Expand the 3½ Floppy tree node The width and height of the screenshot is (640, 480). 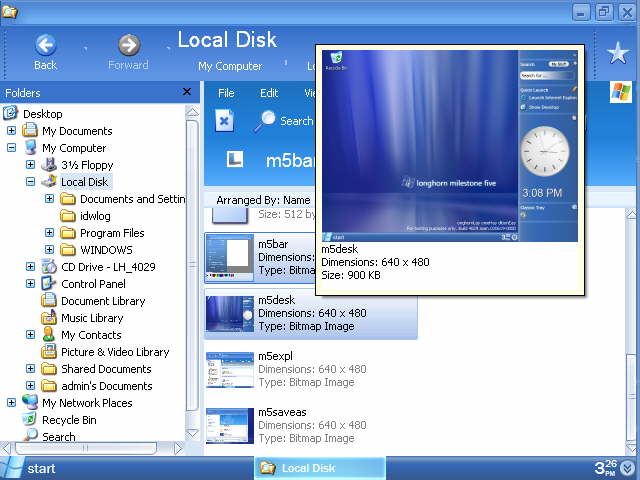click(x=30, y=164)
